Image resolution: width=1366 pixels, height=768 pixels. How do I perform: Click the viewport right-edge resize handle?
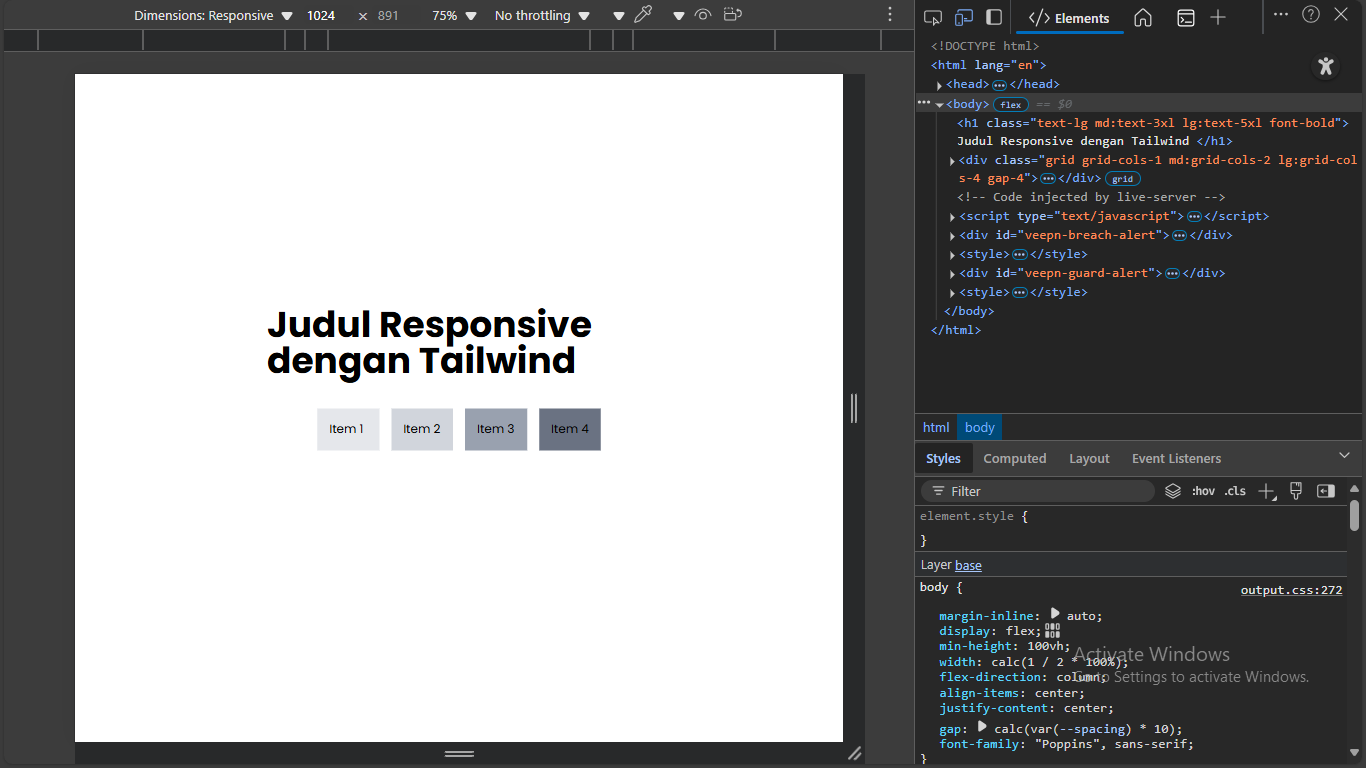[x=853, y=408]
